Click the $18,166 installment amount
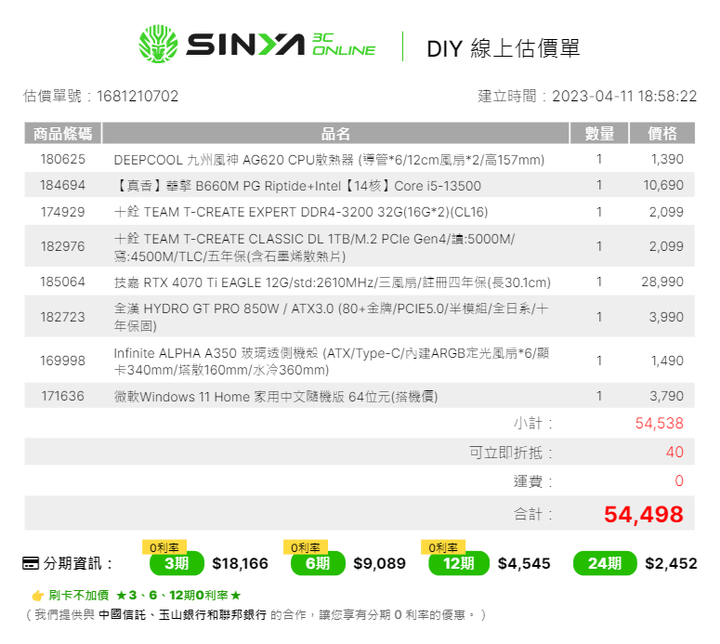This screenshot has height=644, width=720. [240, 564]
